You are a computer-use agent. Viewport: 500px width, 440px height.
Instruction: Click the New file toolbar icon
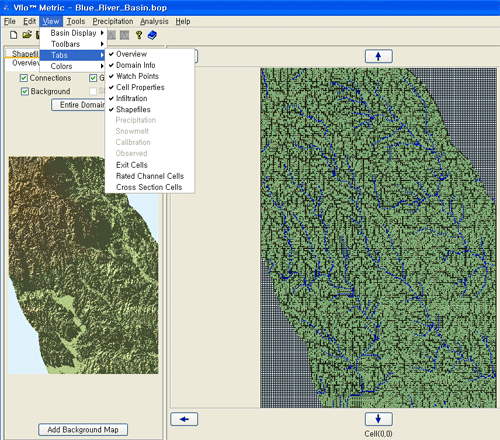point(13,35)
